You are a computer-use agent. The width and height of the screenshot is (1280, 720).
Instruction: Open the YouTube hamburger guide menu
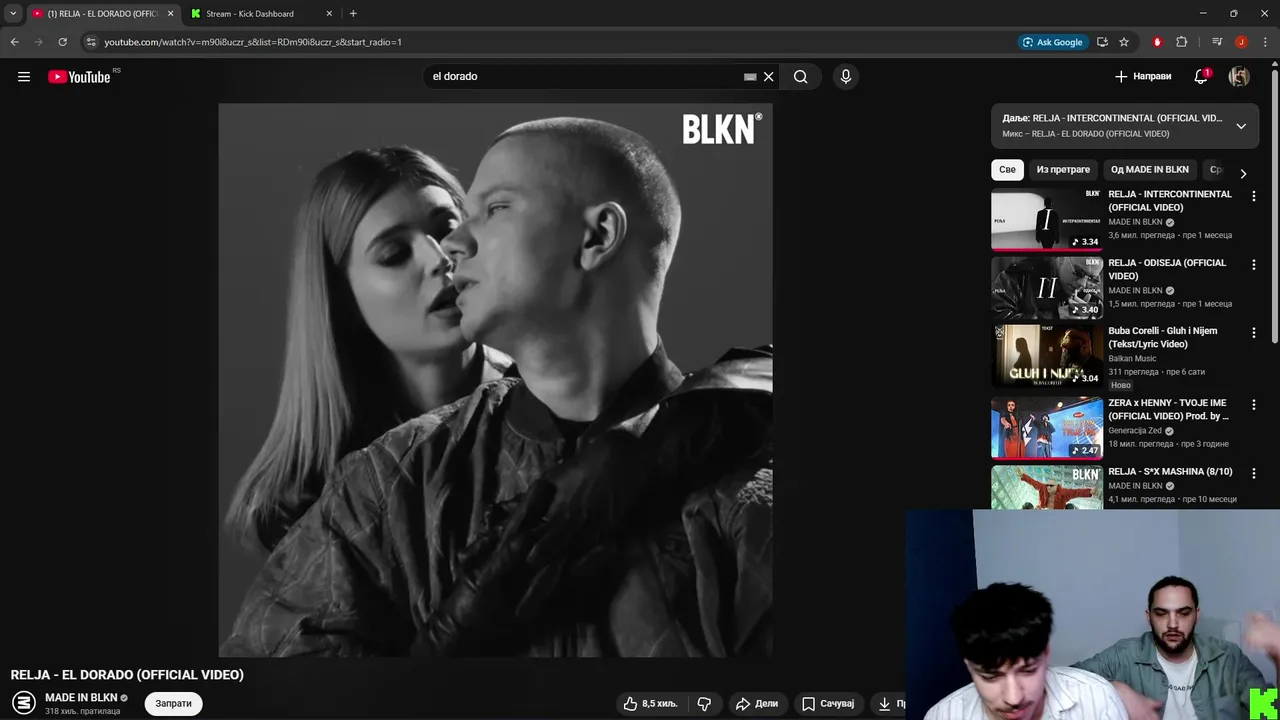click(x=24, y=77)
